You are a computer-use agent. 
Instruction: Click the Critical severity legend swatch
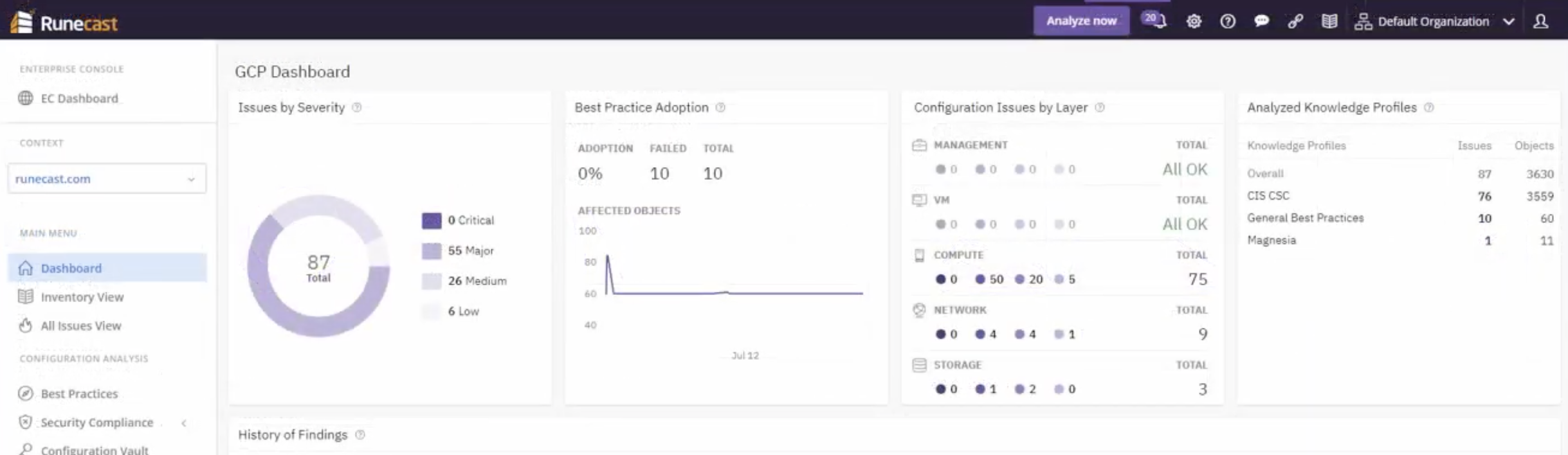(x=432, y=220)
